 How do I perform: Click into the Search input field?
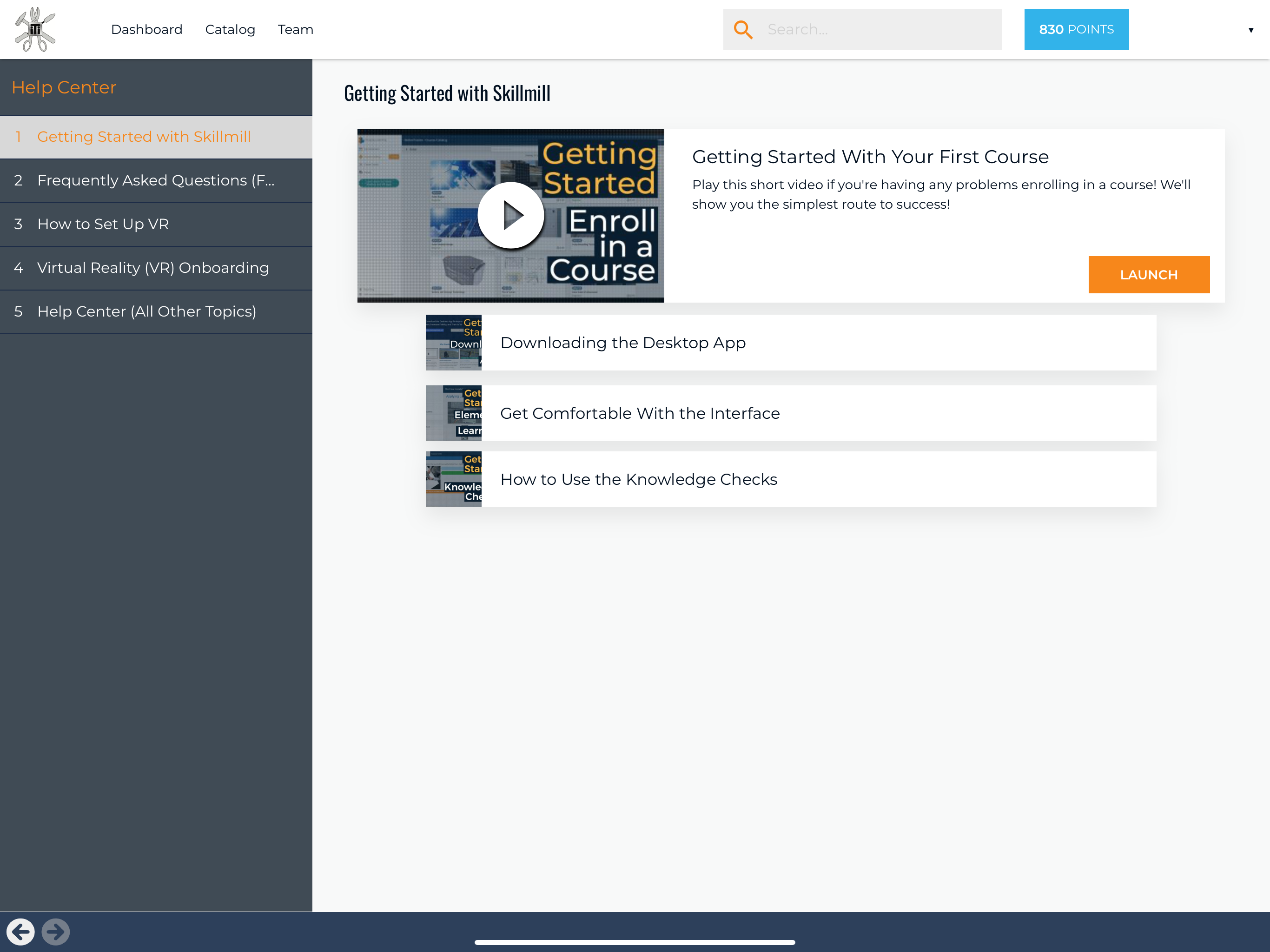tap(862, 29)
